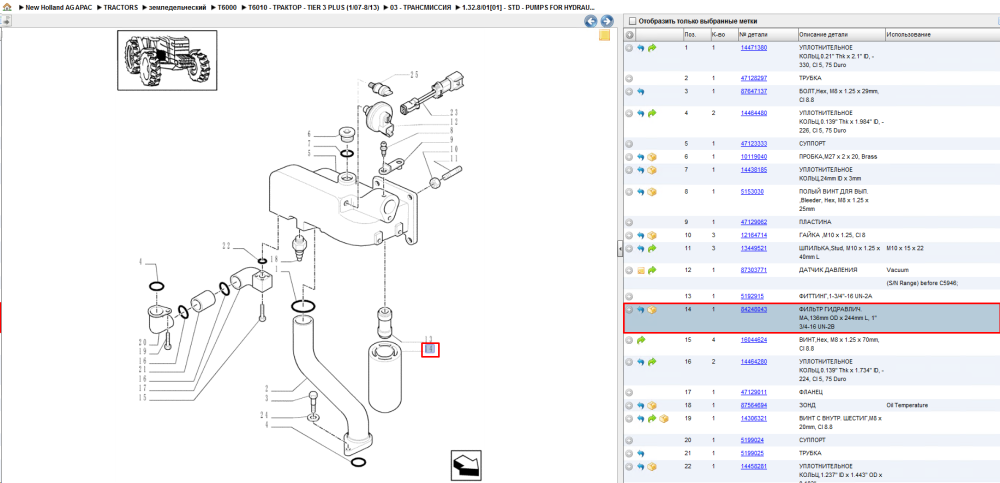Click the box package icon for part 14438185

click(652, 170)
